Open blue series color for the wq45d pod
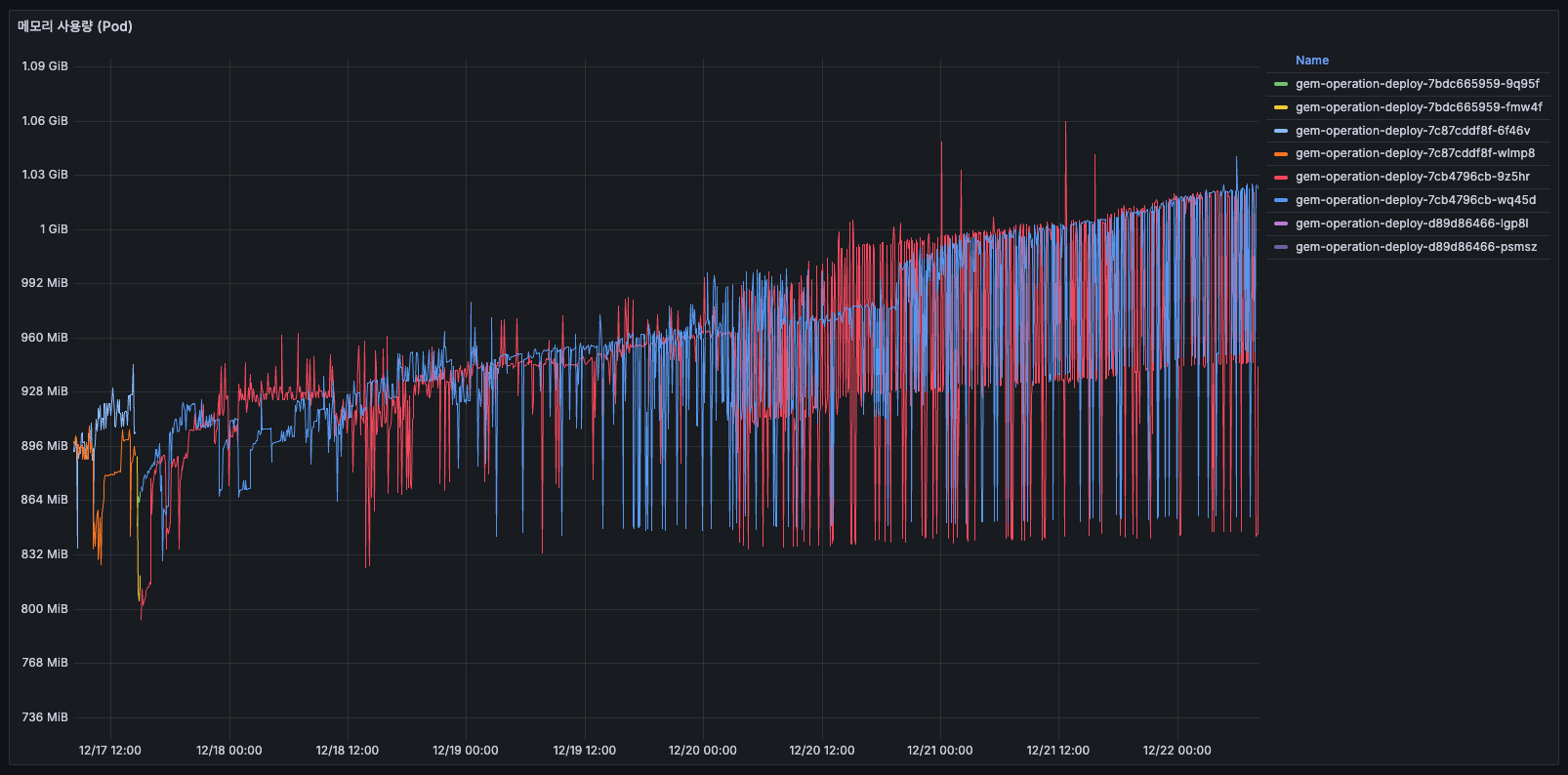 (x=1281, y=201)
